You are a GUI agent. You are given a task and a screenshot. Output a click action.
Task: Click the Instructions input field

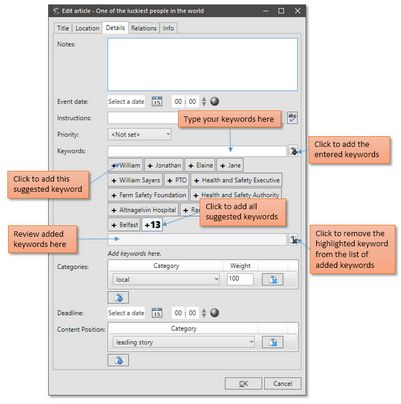coord(197,118)
